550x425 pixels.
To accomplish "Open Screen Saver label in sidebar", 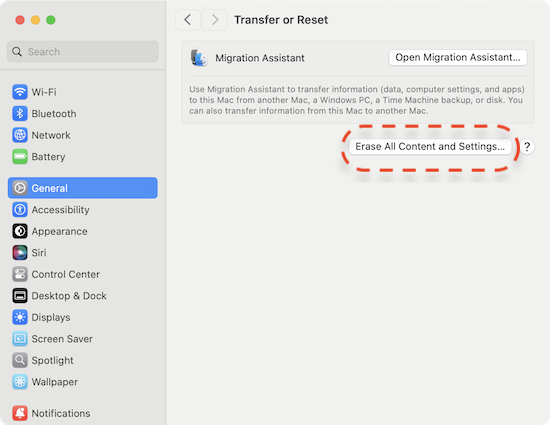I will (62, 339).
